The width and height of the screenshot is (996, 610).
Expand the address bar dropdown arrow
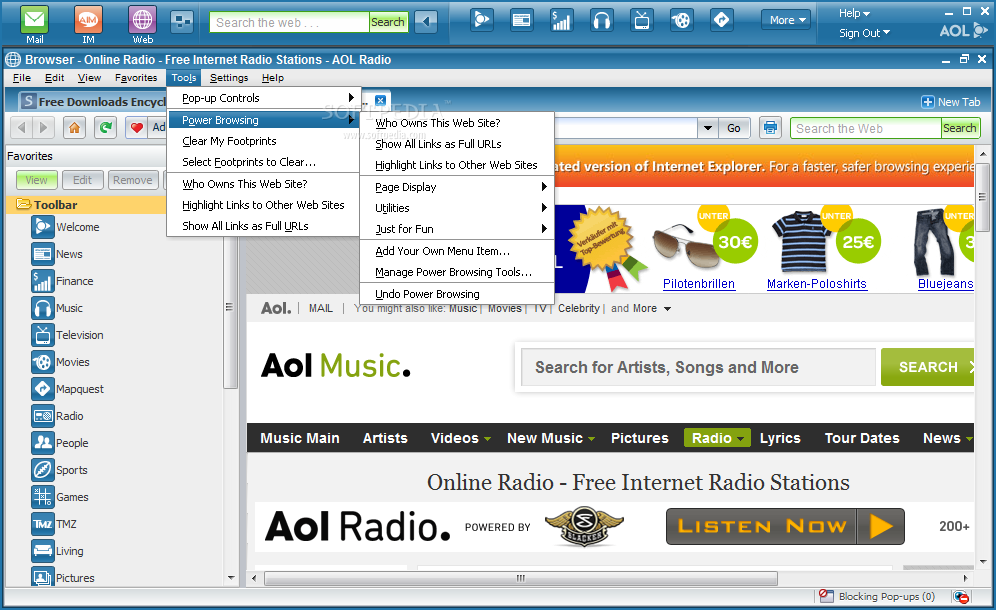[x=708, y=128]
